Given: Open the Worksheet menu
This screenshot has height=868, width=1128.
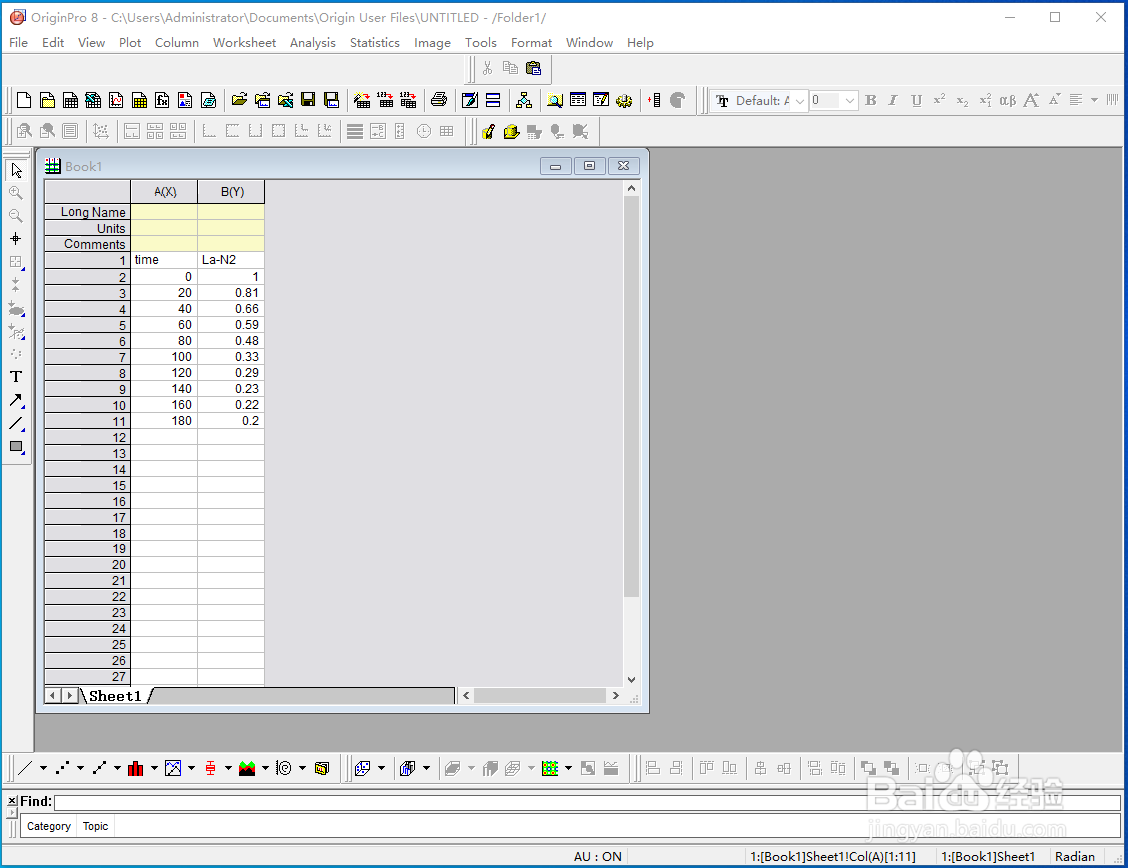Looking at the screenshot, I should (x=245, y=42).
